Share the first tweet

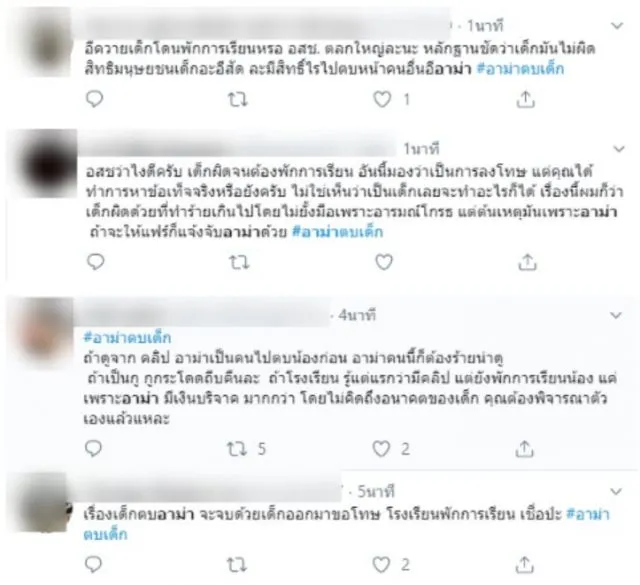pyautogui.click(x=526, y=99)
